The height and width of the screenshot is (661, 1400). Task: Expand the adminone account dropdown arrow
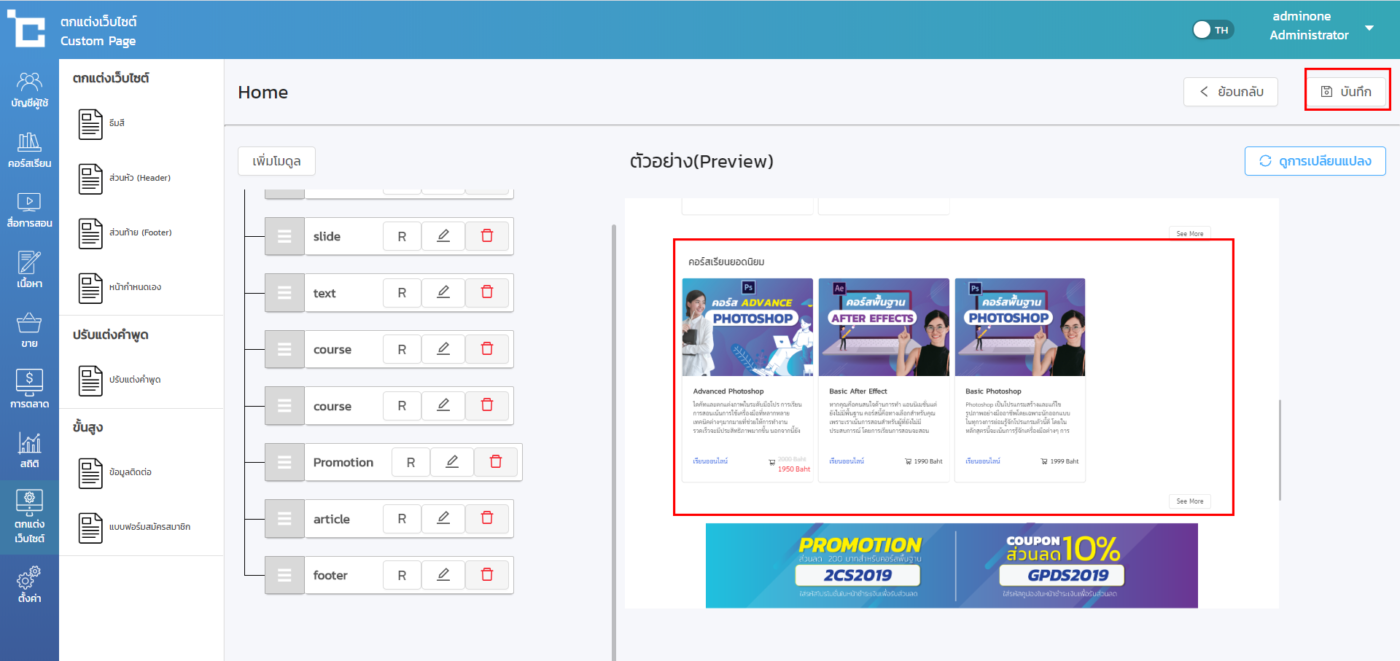(x=1369, y=29)
